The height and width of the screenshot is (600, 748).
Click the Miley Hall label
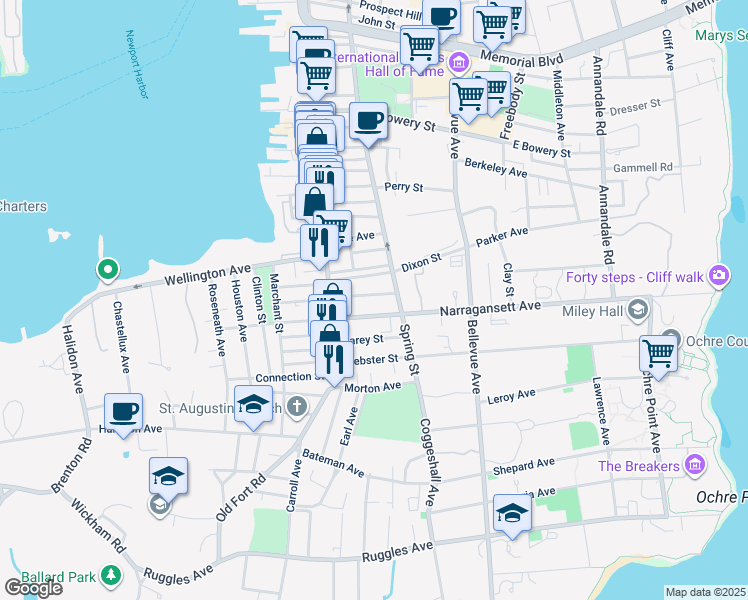point(592,311)
